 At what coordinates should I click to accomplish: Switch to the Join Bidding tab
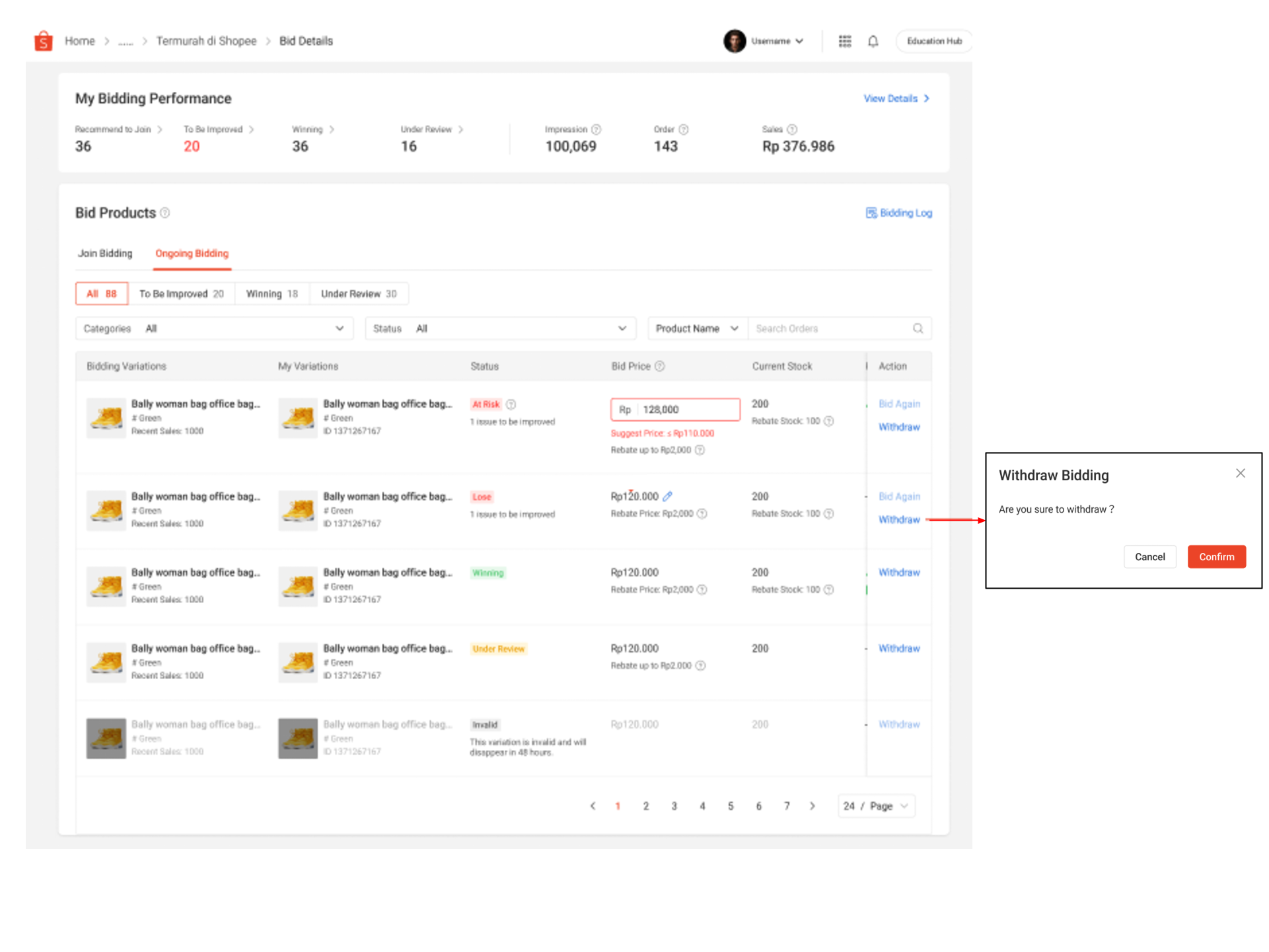tap(104, 253)
